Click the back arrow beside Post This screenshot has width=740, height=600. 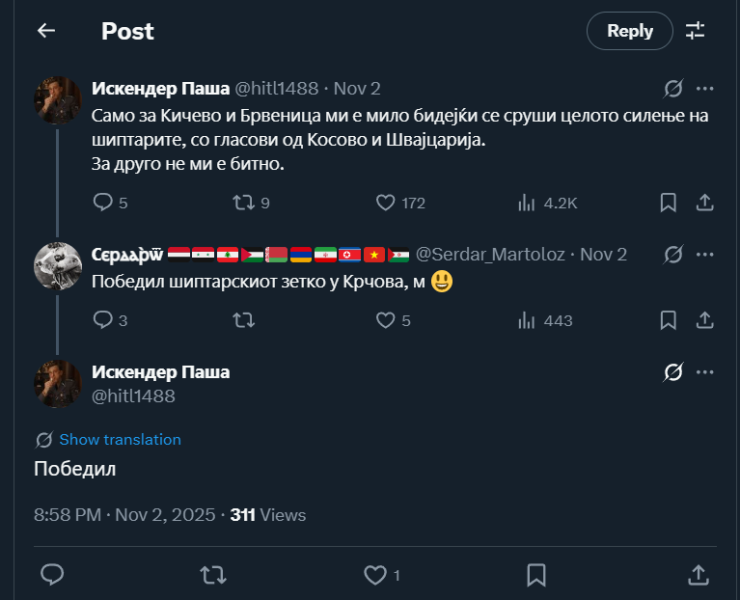point(46,31)
